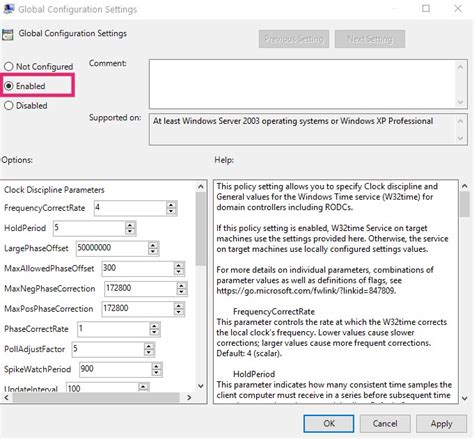The width and height of the screenshot is (474, 439).
Task: Click the Options pane vertical scrollbar thumb
Action: 201,229
